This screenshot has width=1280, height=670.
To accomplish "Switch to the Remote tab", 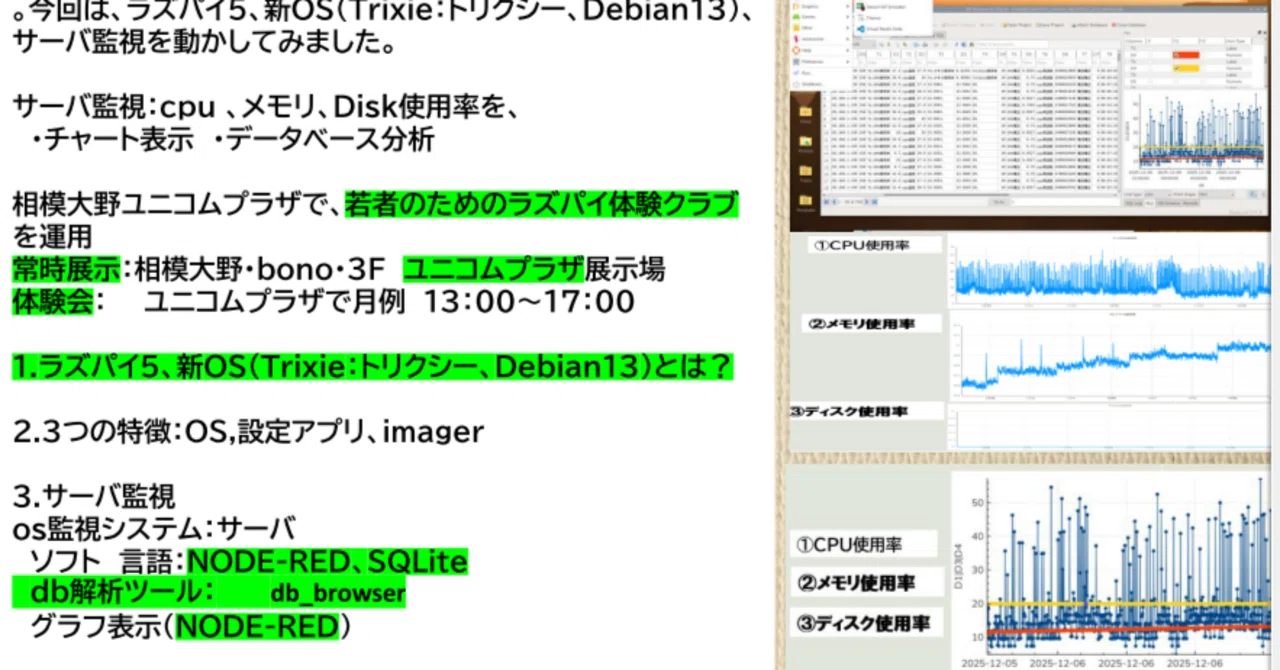I will (1190, 203).
